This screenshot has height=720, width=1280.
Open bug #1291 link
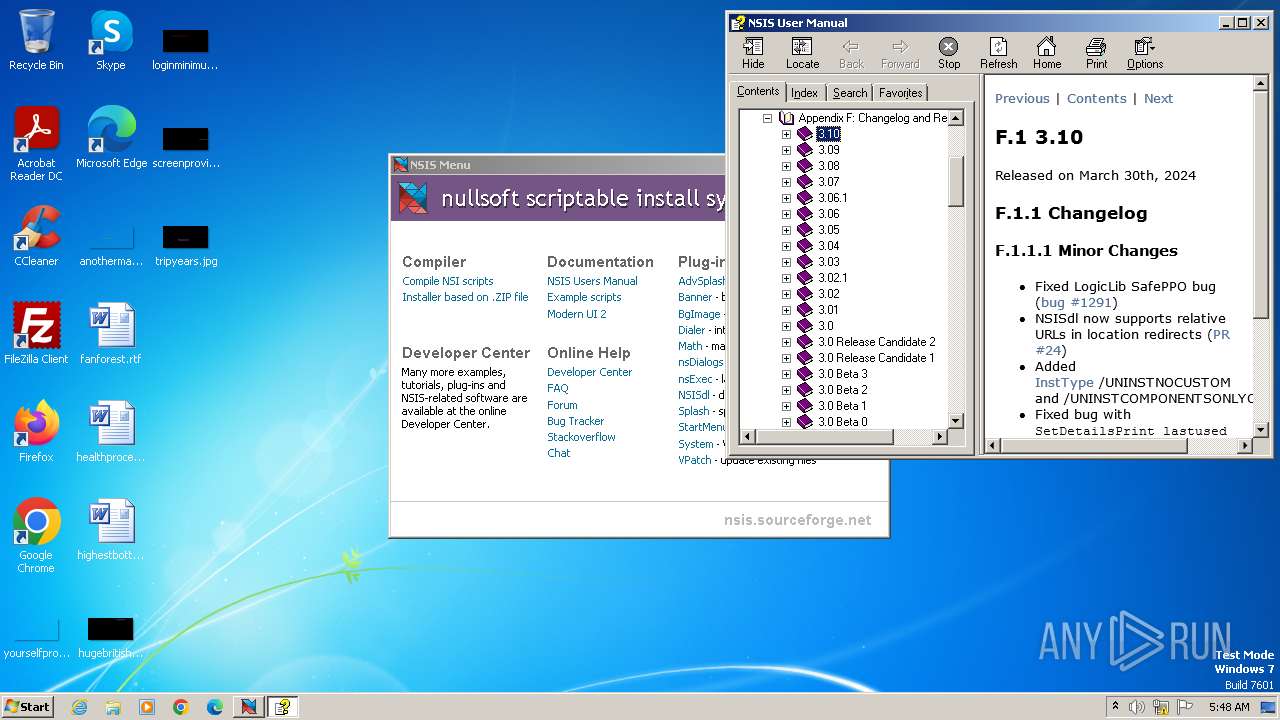pos(1076,302)
